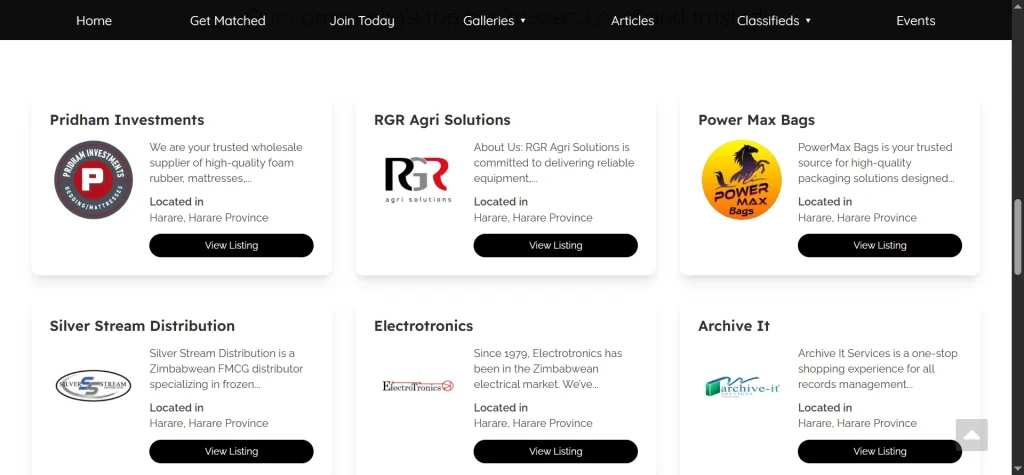The height and width of the screenshot is (475, 1024).
Task: Click the Archive It logo
Action: pyautogui.click(x=741, y=385)
